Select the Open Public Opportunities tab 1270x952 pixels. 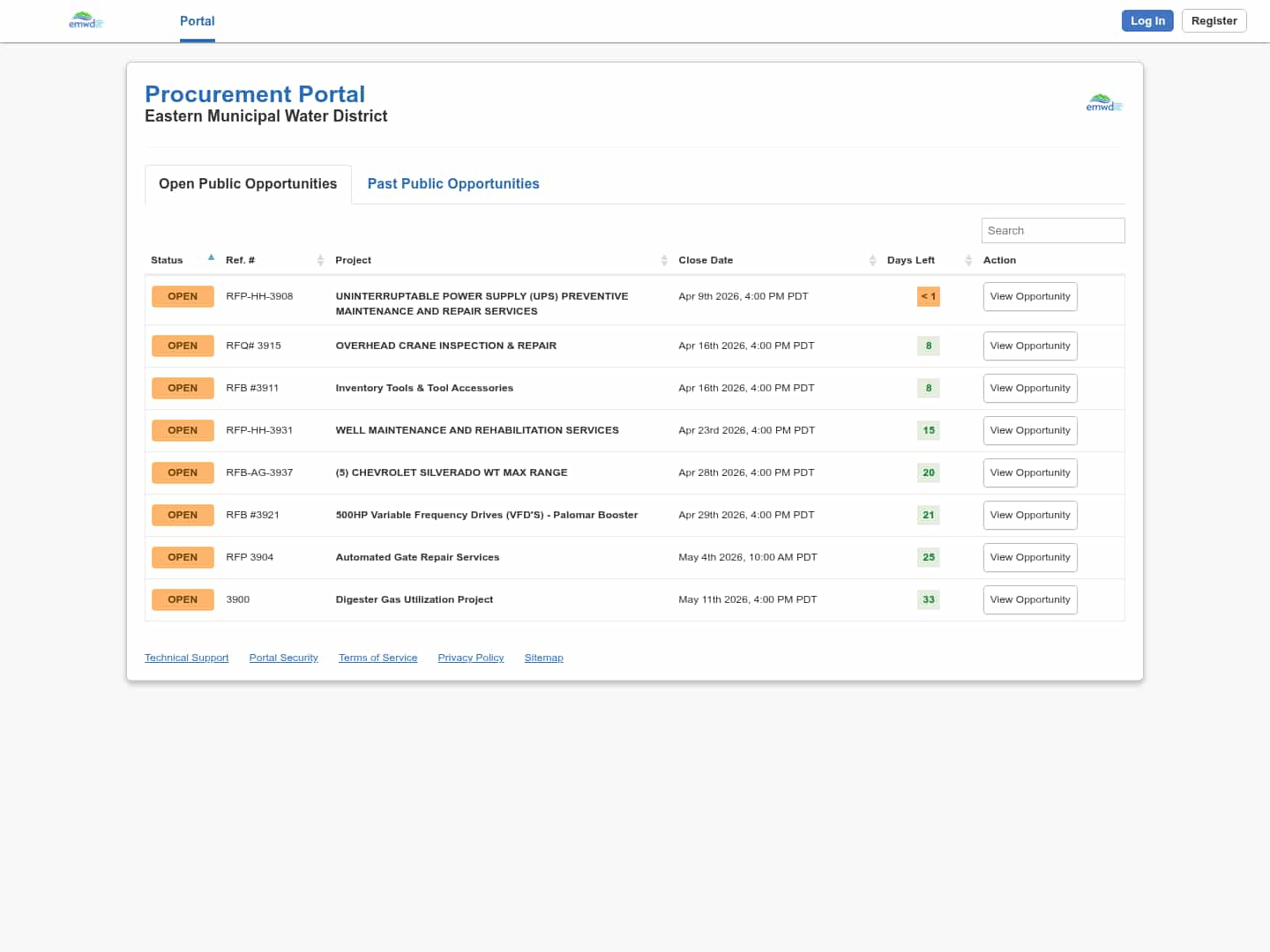(248, 184)
